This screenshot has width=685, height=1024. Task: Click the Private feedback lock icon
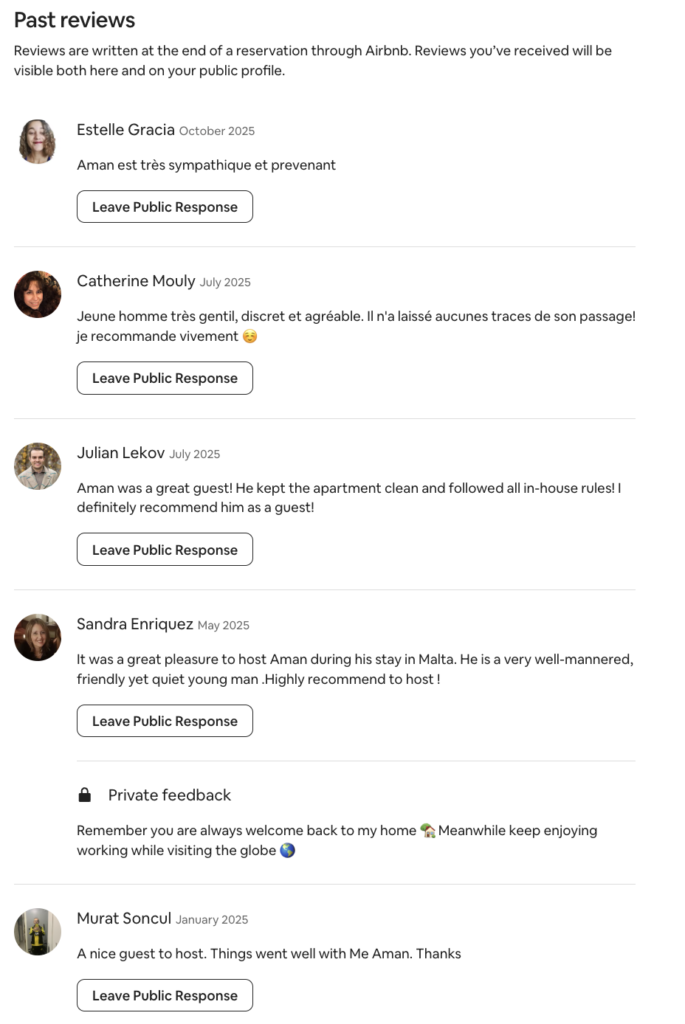point(85,796)
